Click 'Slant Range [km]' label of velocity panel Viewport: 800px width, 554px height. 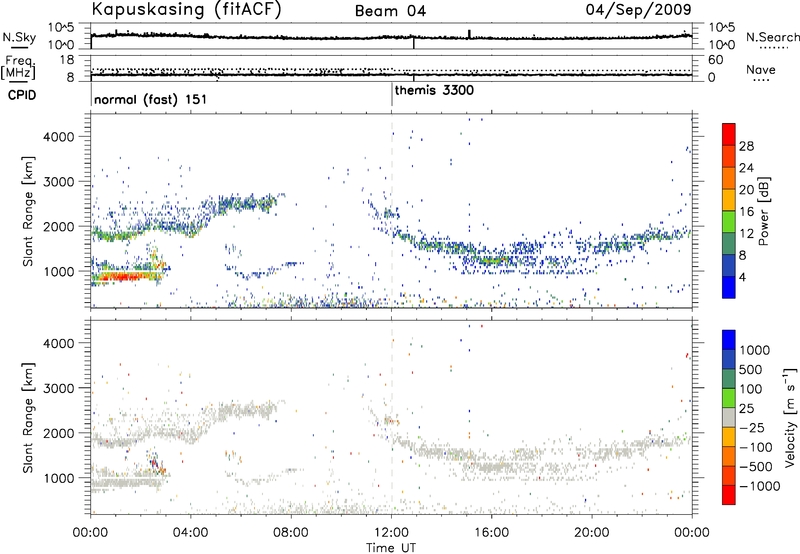[x=28, y=417]
